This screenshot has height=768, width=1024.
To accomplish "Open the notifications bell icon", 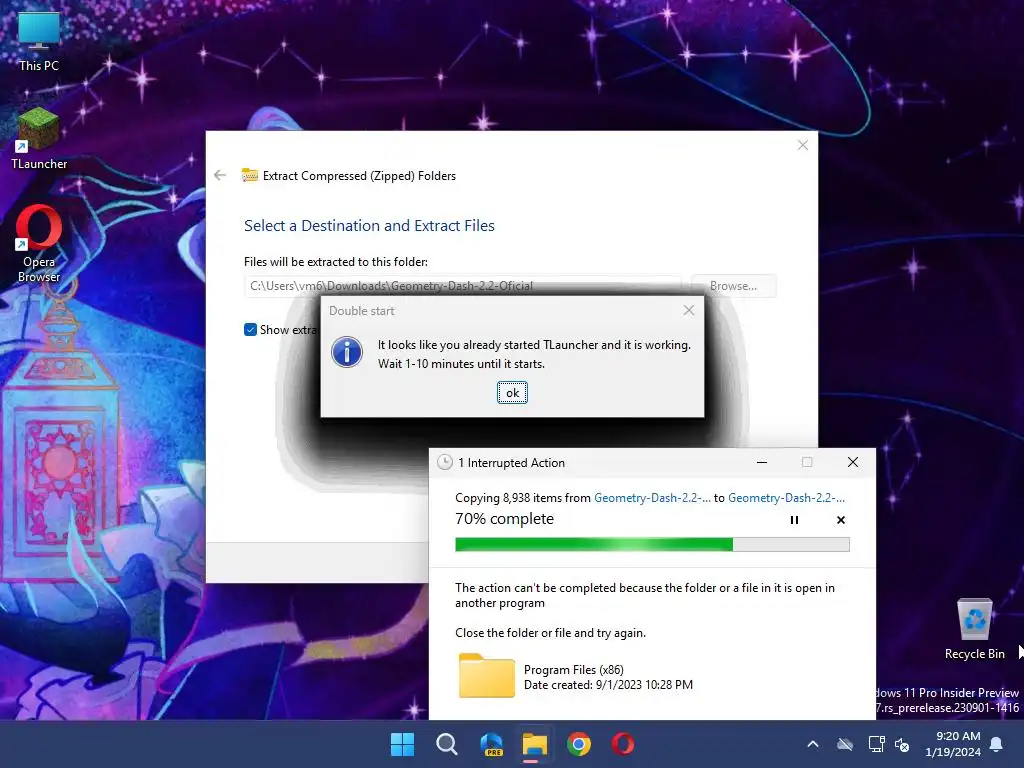I will point(997,744).
